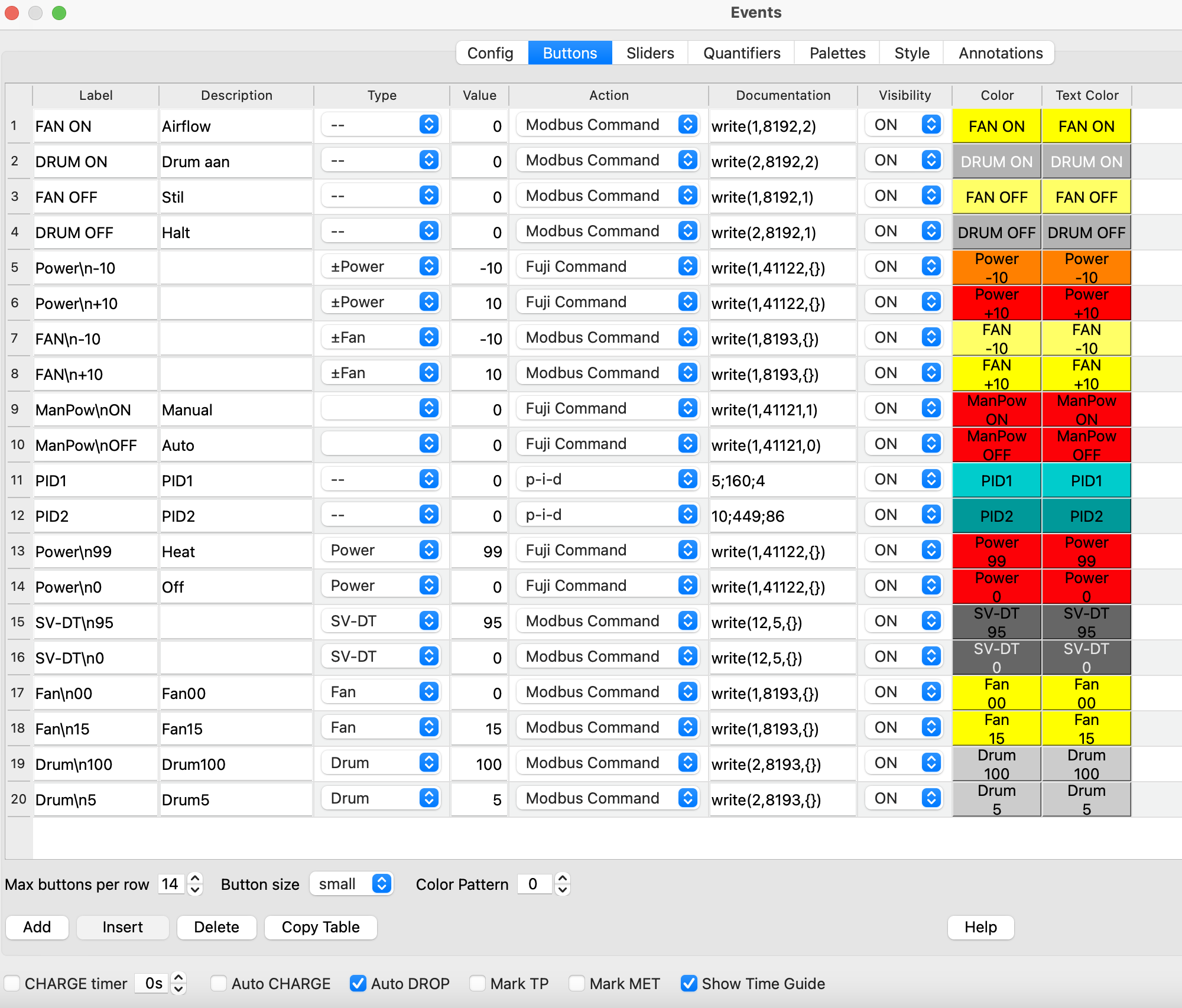Click the orange Power -10 Color swatch

coord(996,268)
